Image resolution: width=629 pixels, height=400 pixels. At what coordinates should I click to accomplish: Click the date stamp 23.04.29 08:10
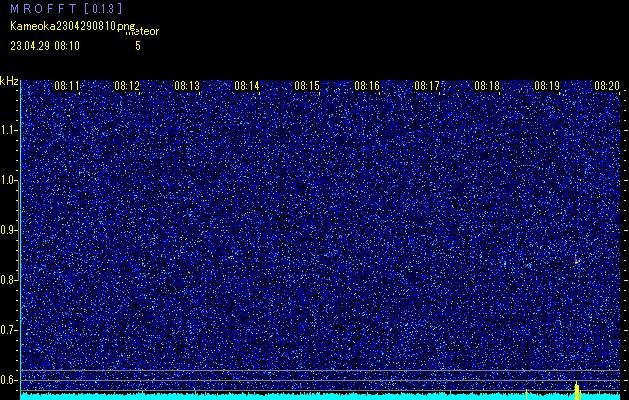click(45, 46)
